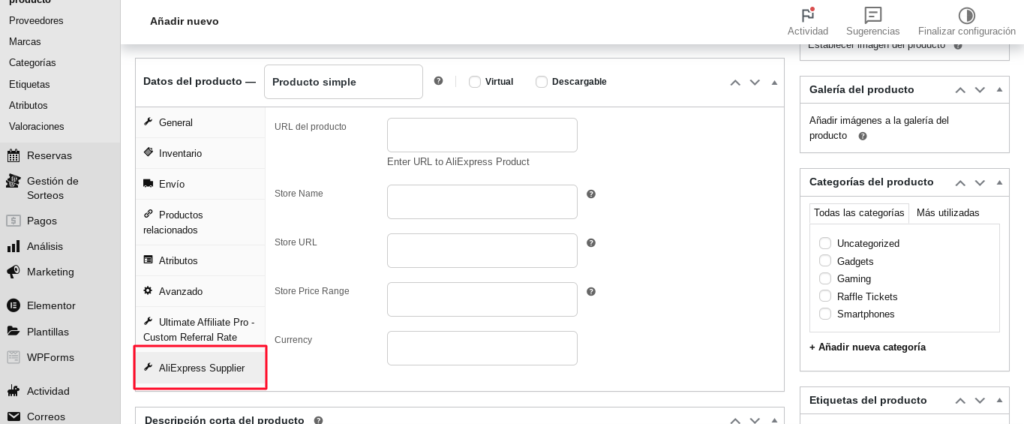The image size is (1024, 424).
Task: Click Pagos dollar icon in sidebar
Action: point(13,221)
